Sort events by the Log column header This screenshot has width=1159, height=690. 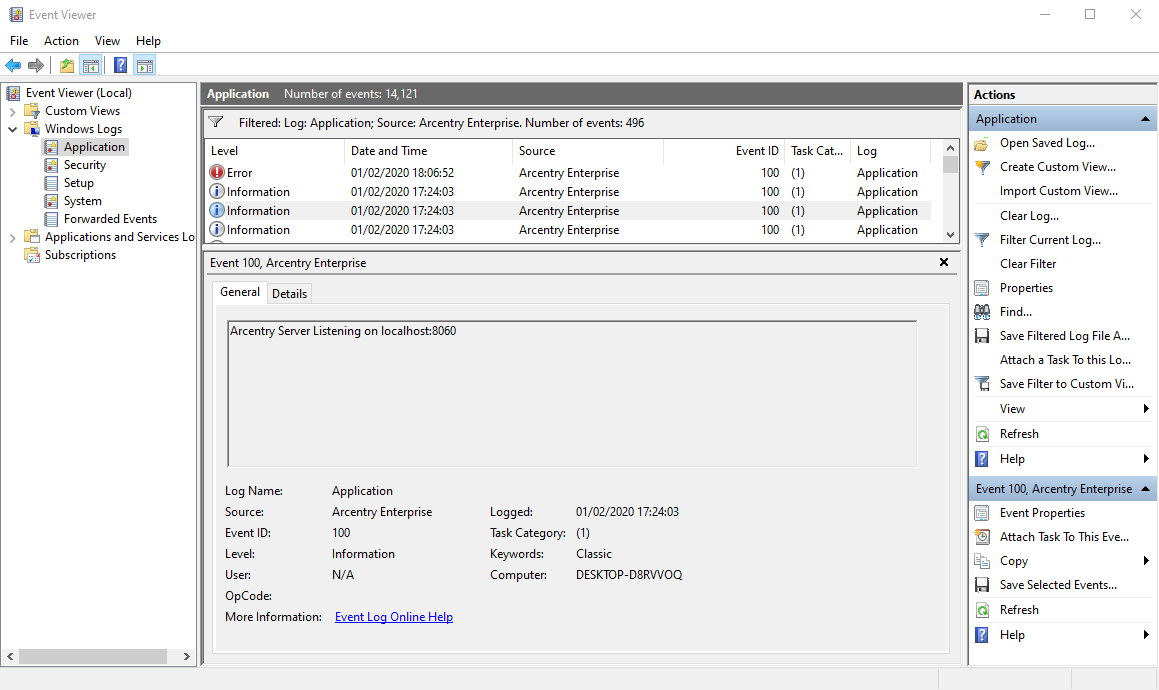click(x=890, y=151)
